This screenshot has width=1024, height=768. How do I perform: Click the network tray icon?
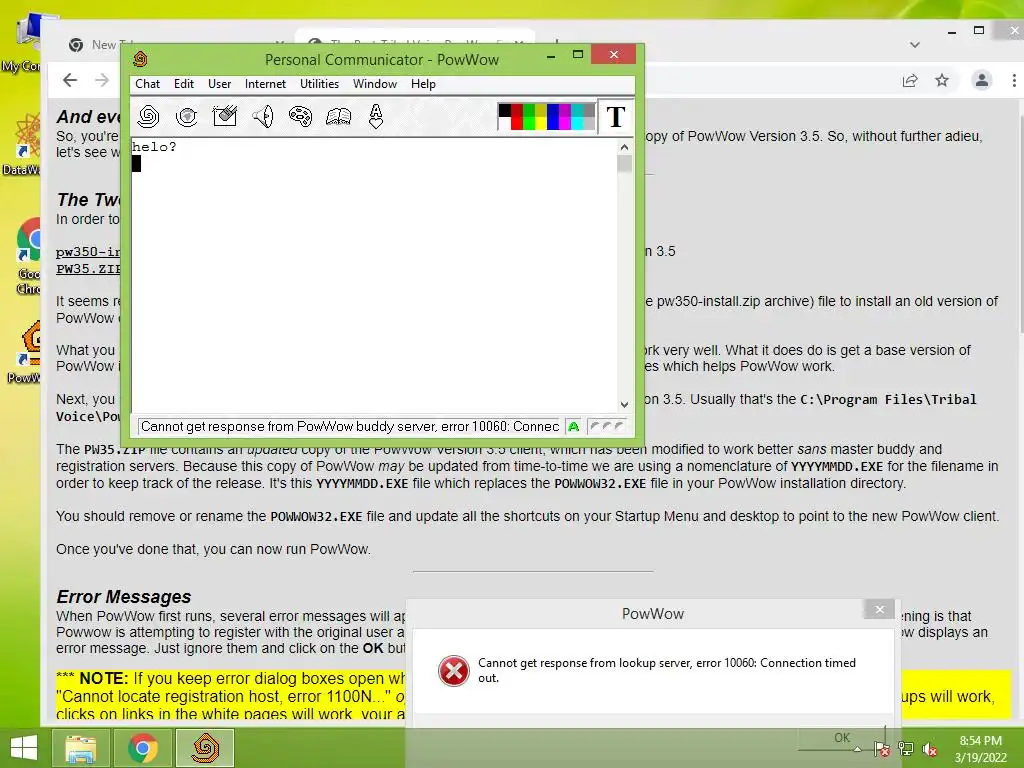point(906,749)
